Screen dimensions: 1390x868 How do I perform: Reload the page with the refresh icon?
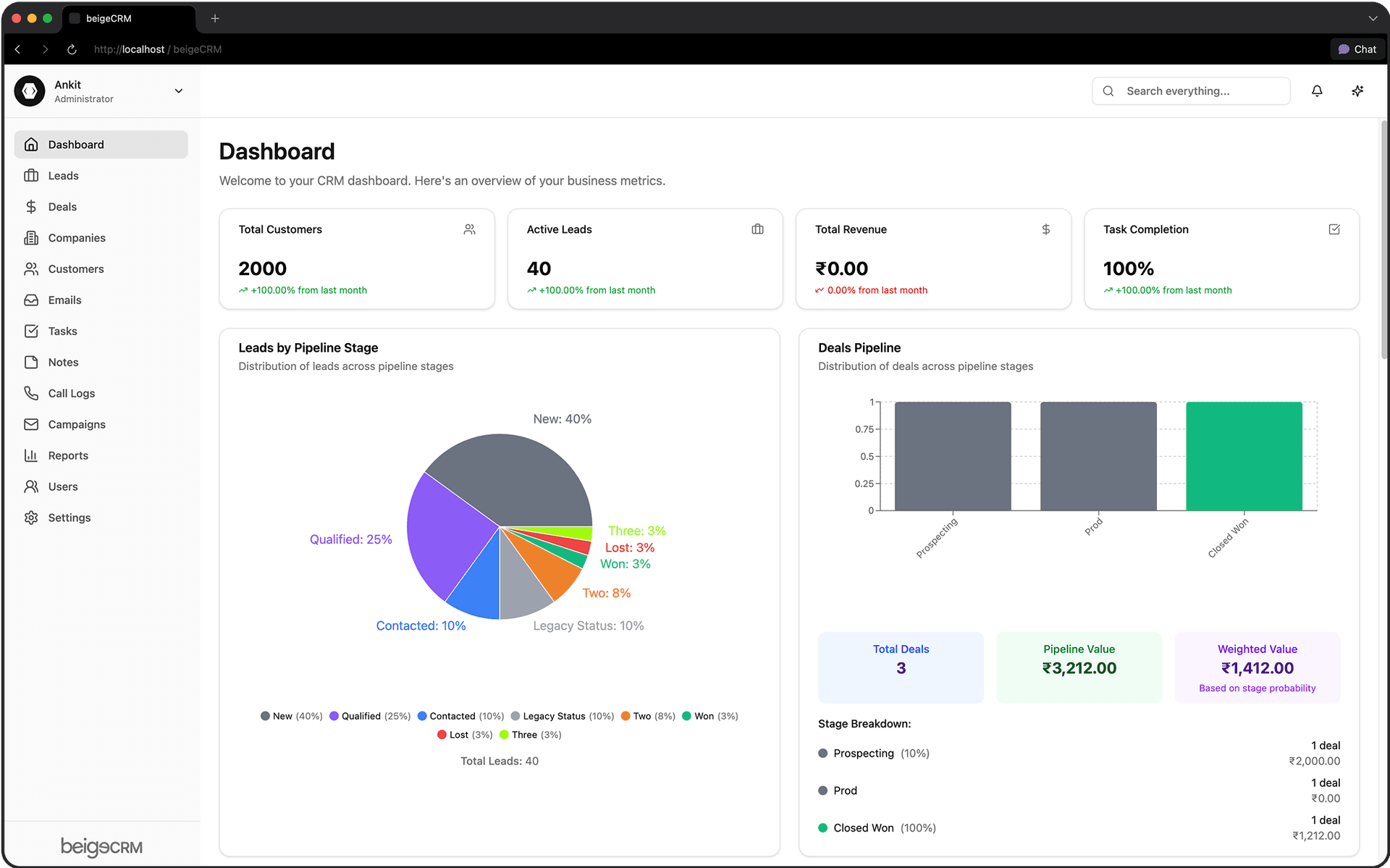pos(72,49)
